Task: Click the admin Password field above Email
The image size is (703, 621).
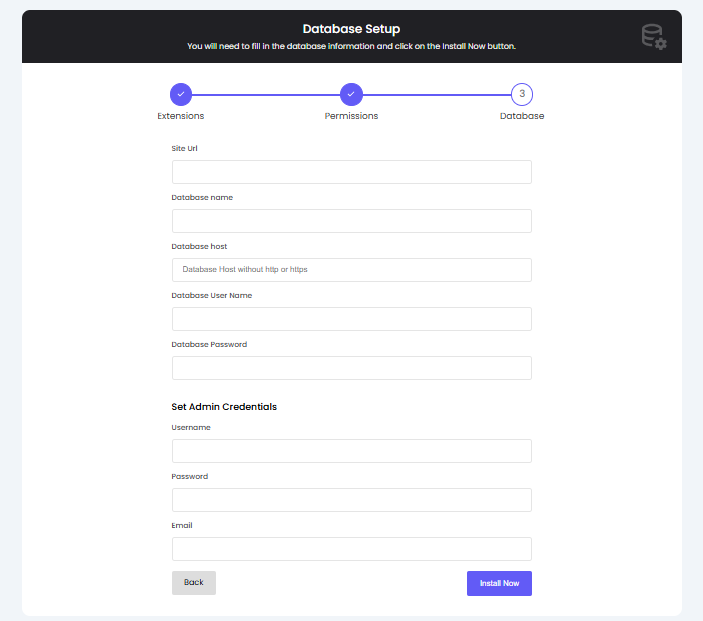Action: [x=351, y=500]
